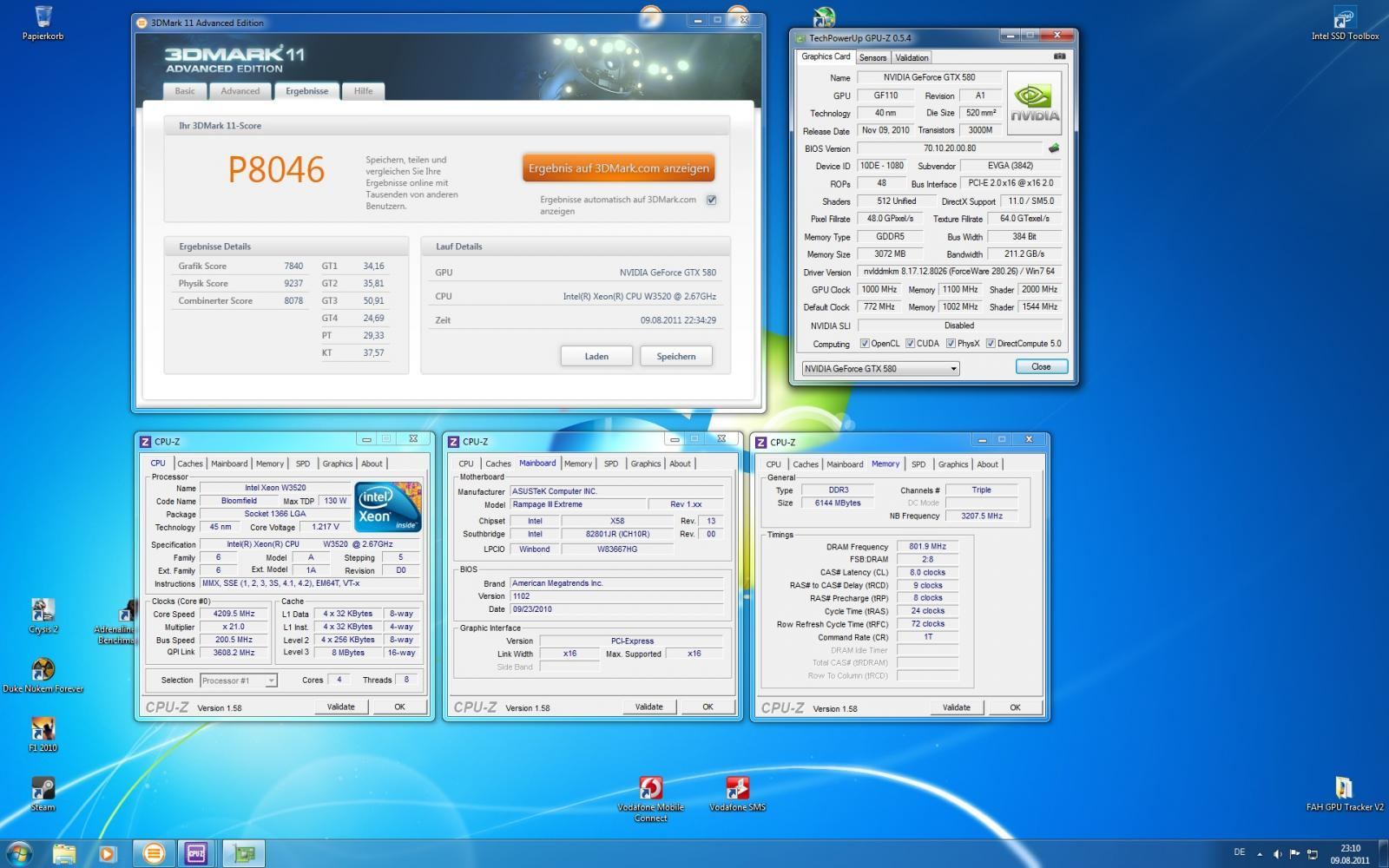Click NVIDIA logo in GPU-Z
The width and height of the screenshot is (1389, 868).
pyautogui.click(x=1035, y=102)
